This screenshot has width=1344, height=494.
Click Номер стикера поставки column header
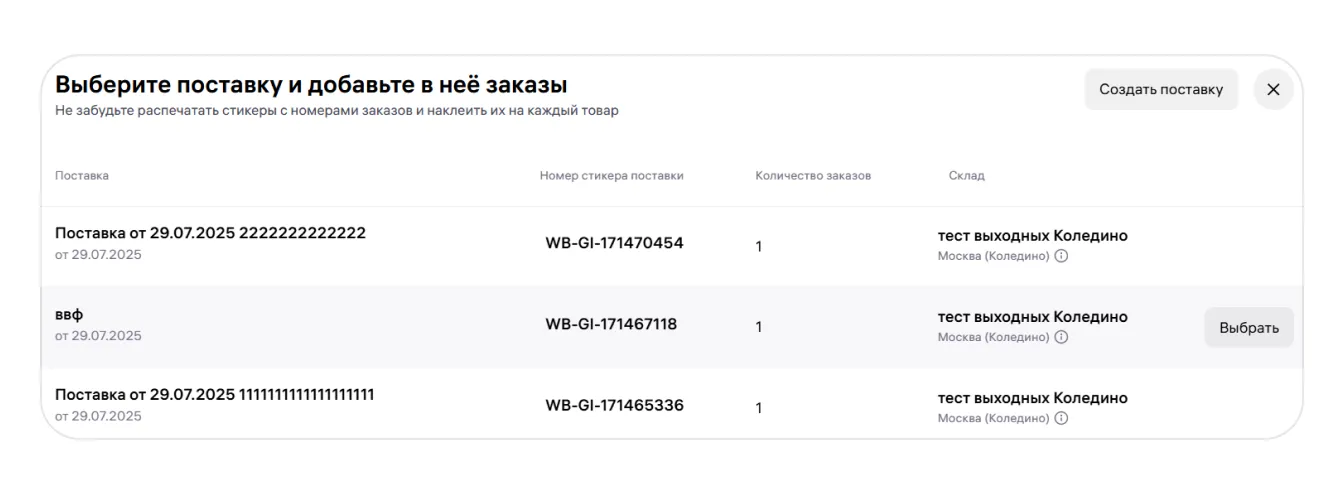tap(611, 176)
